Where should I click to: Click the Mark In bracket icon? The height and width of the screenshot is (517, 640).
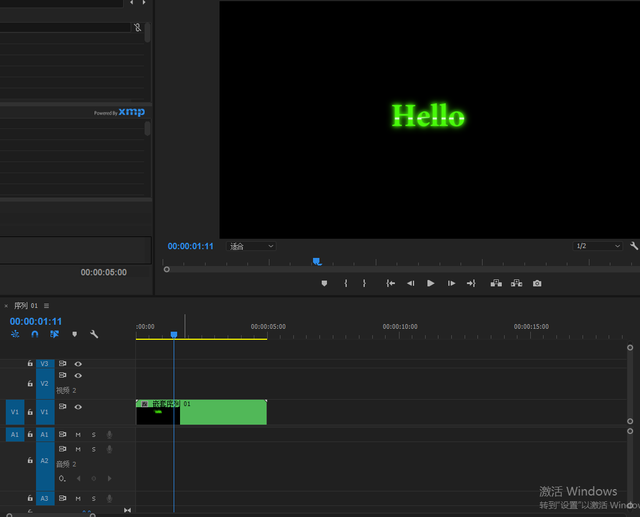coord(346,284)
